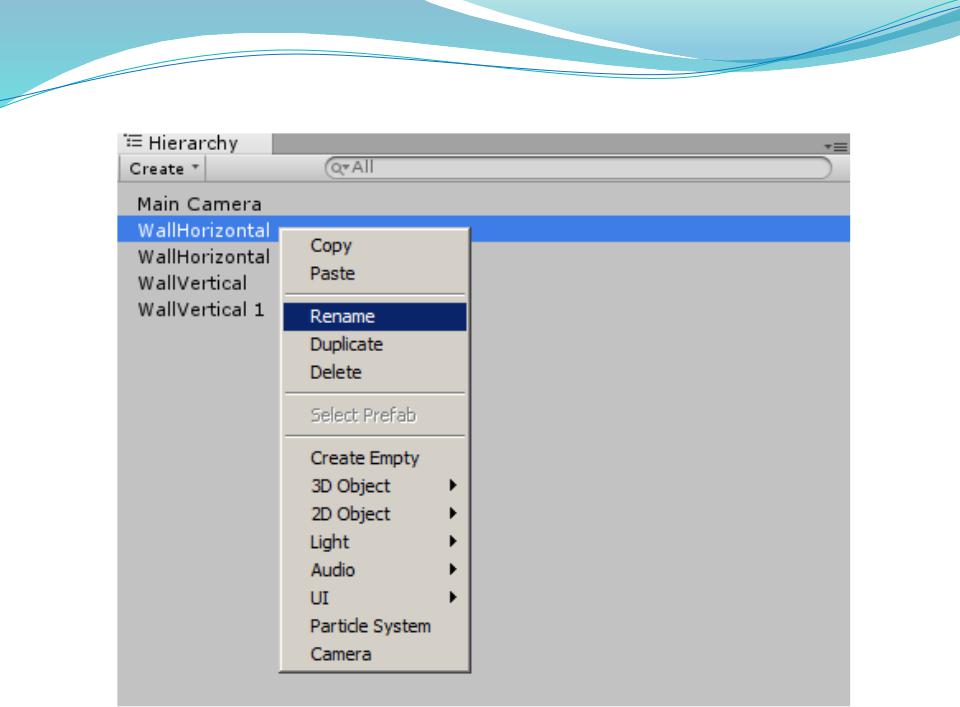Viewport: 960px width, 707px height.
Task: Expand the 3D Object submenu
Action: pyautogui.click(x=375, y=486)
